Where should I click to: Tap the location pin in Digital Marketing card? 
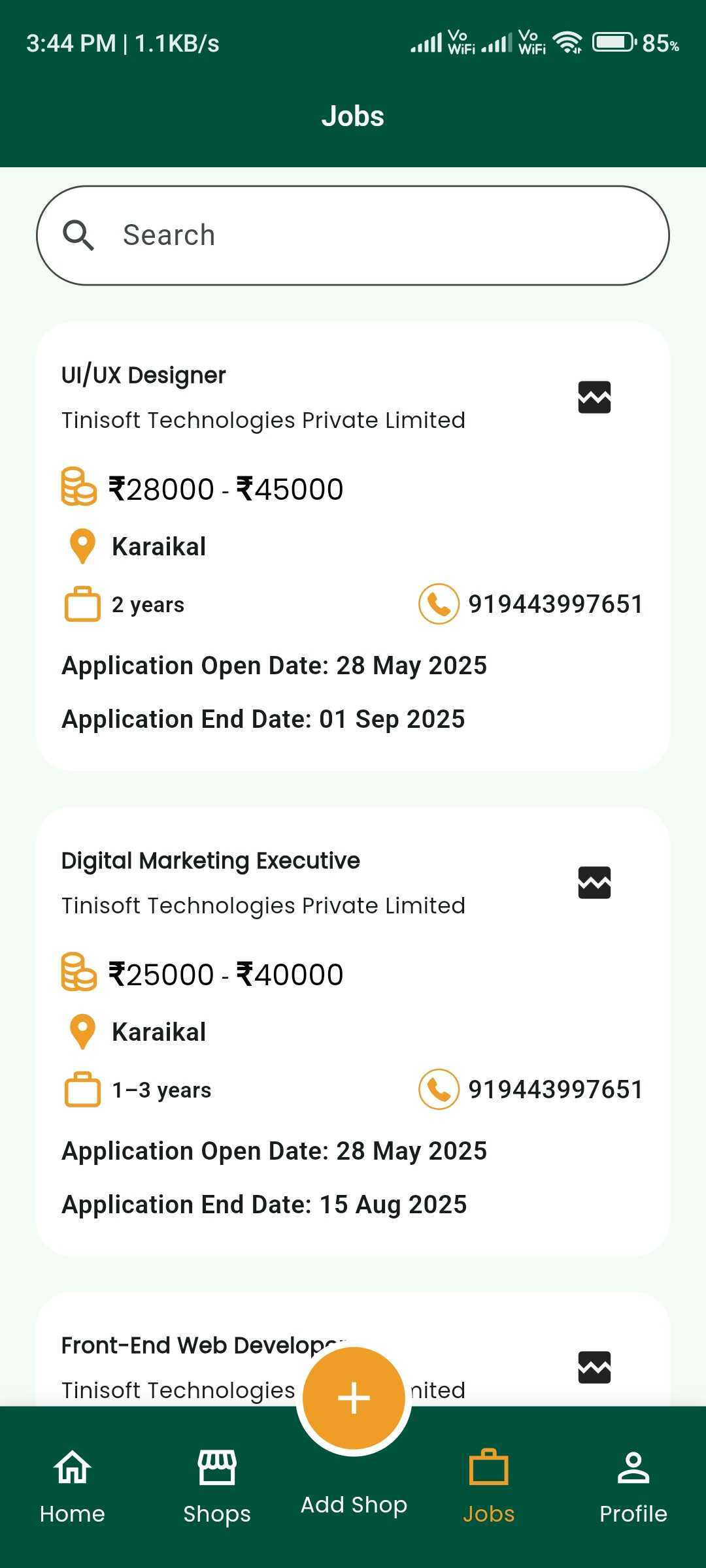pyautogui.click(x=82, y=1032)
